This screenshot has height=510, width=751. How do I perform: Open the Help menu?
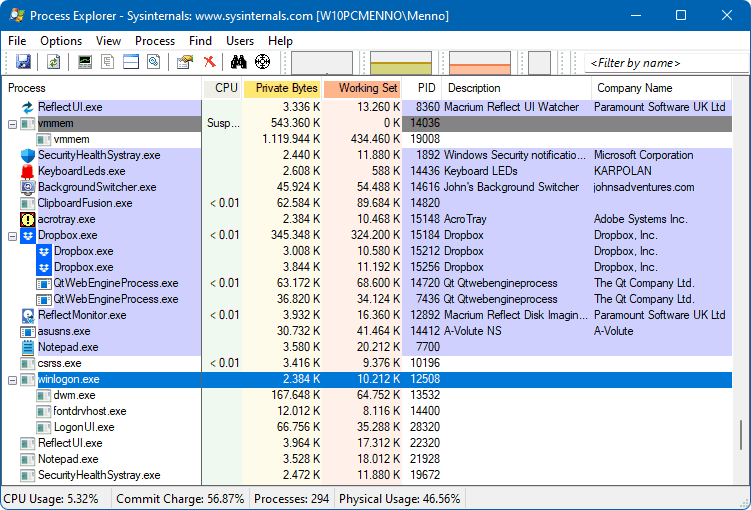tap(280, 41)
